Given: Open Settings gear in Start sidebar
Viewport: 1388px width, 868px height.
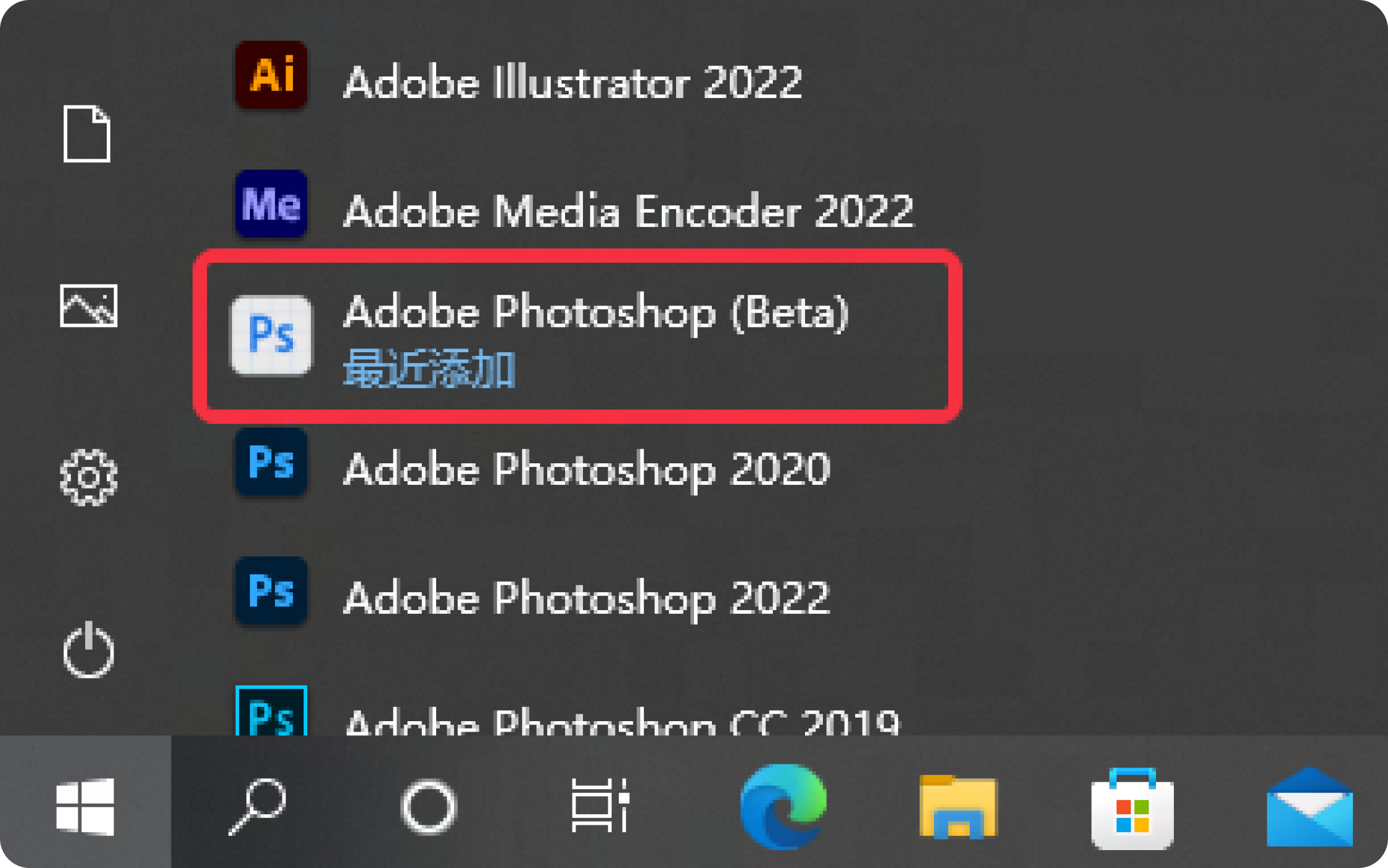Looking at the screenshot, I should click(88, 477).
